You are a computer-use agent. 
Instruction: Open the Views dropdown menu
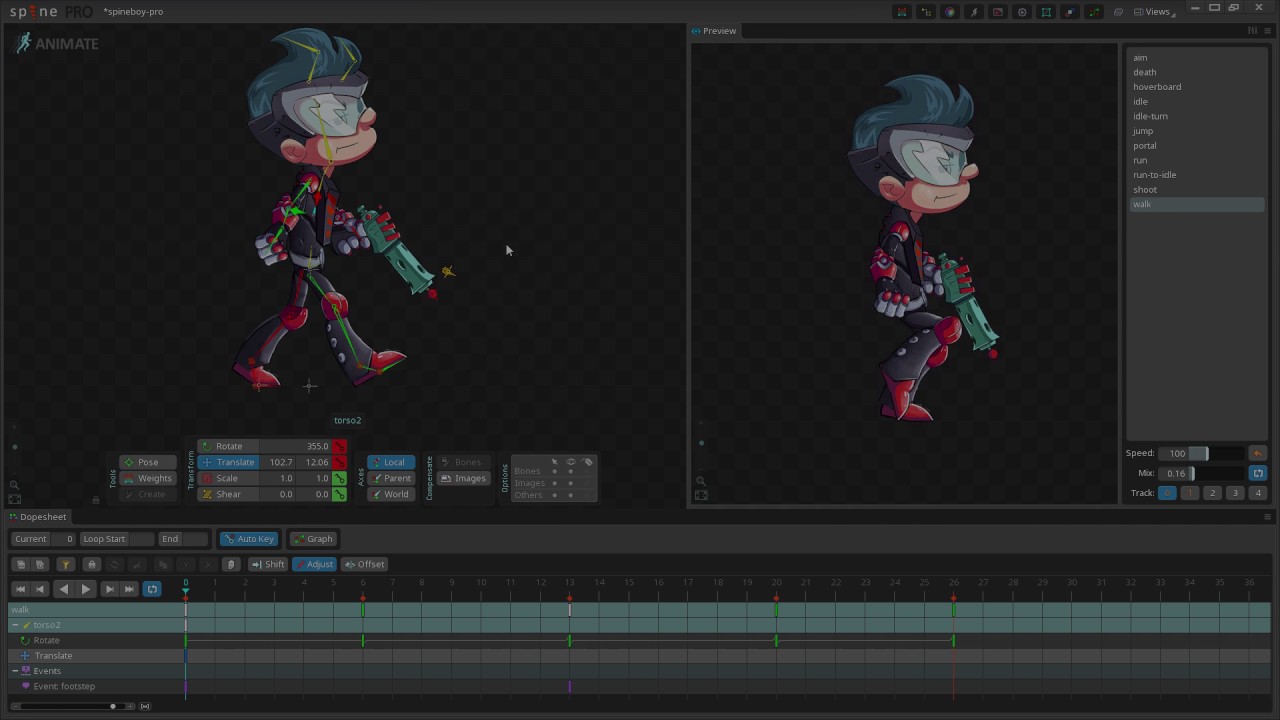[1155, 12]
